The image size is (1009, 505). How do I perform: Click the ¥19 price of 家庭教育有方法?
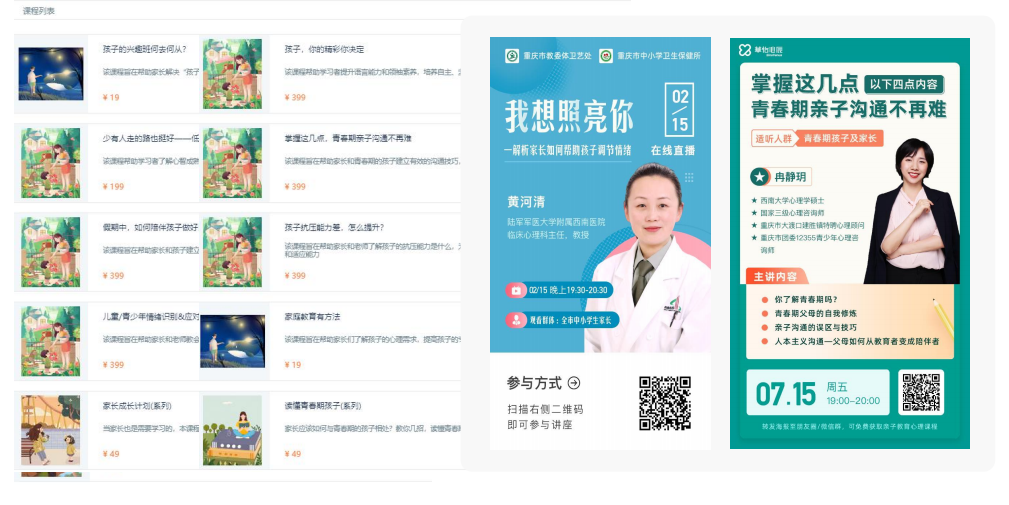292,365
